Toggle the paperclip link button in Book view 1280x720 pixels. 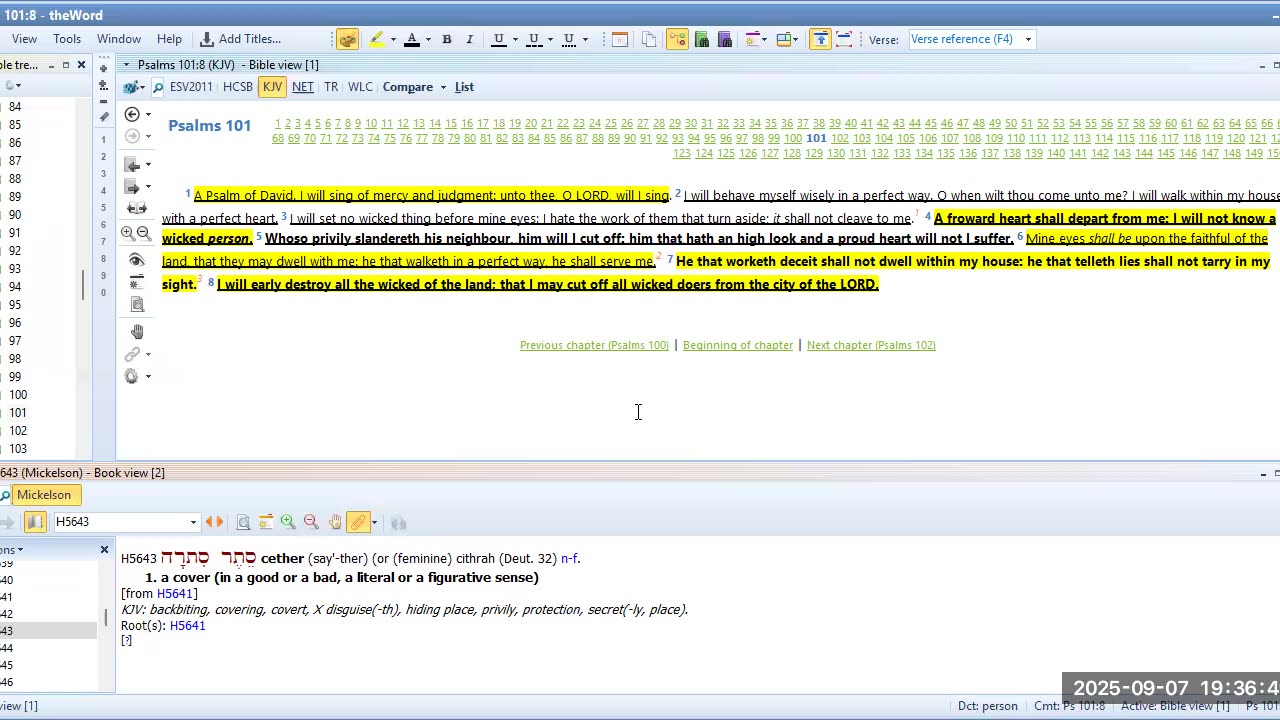[x=358, y=522]
